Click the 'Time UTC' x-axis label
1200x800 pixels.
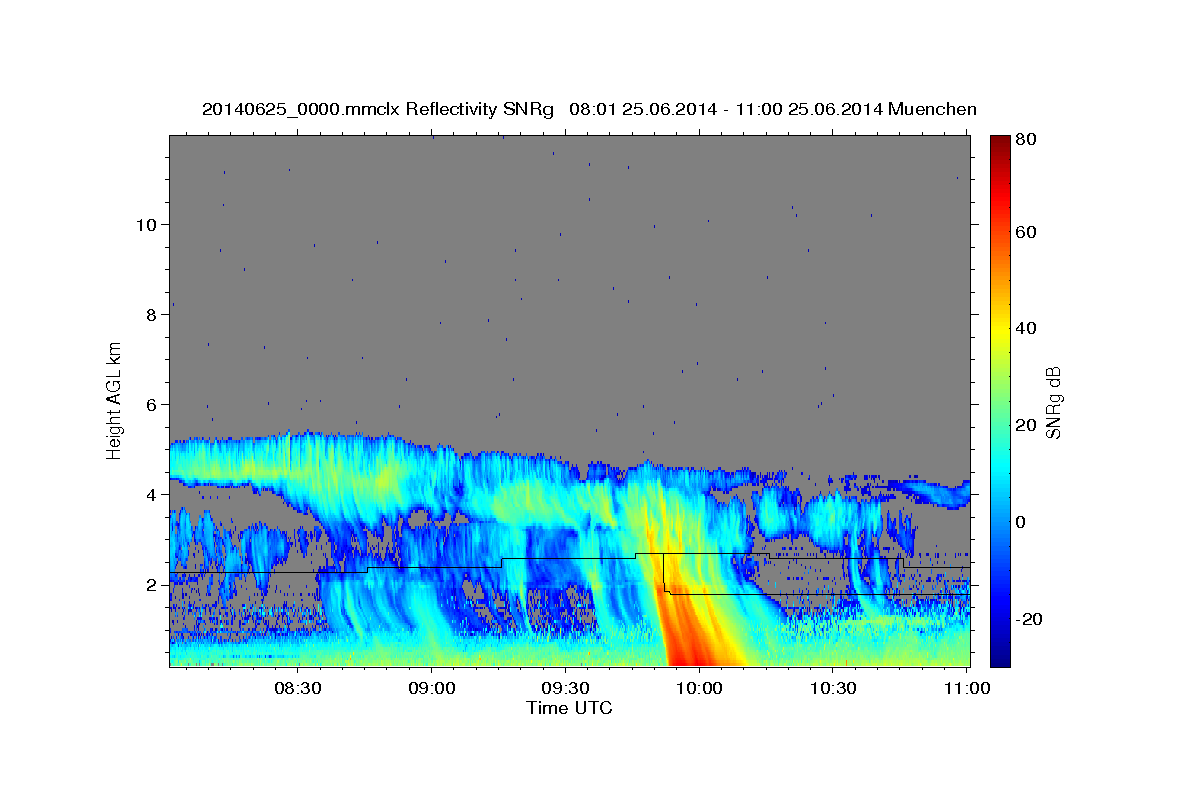[x=569, y=708]
